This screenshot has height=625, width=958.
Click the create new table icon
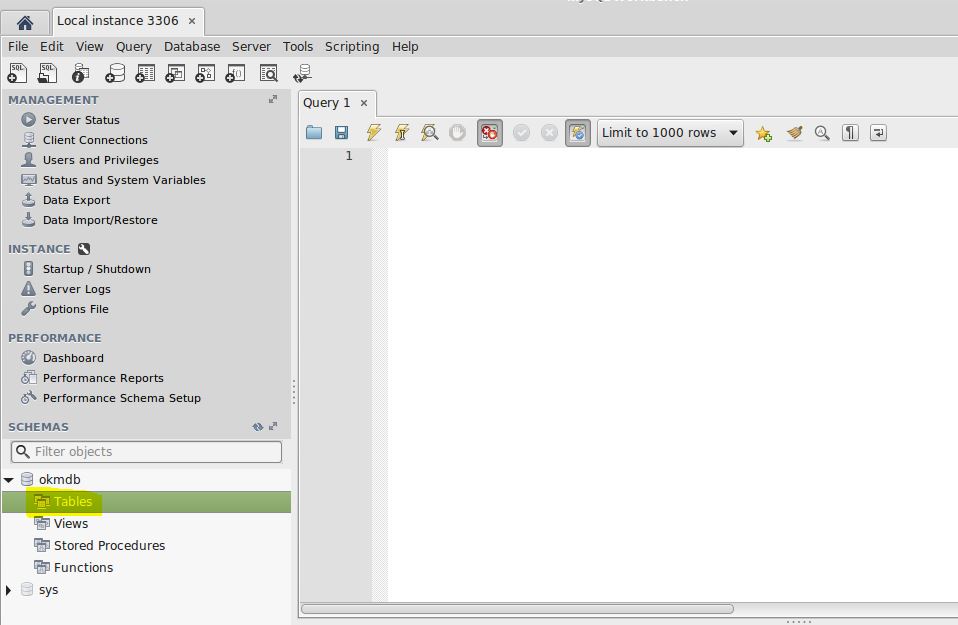click(x=145, y=73)
